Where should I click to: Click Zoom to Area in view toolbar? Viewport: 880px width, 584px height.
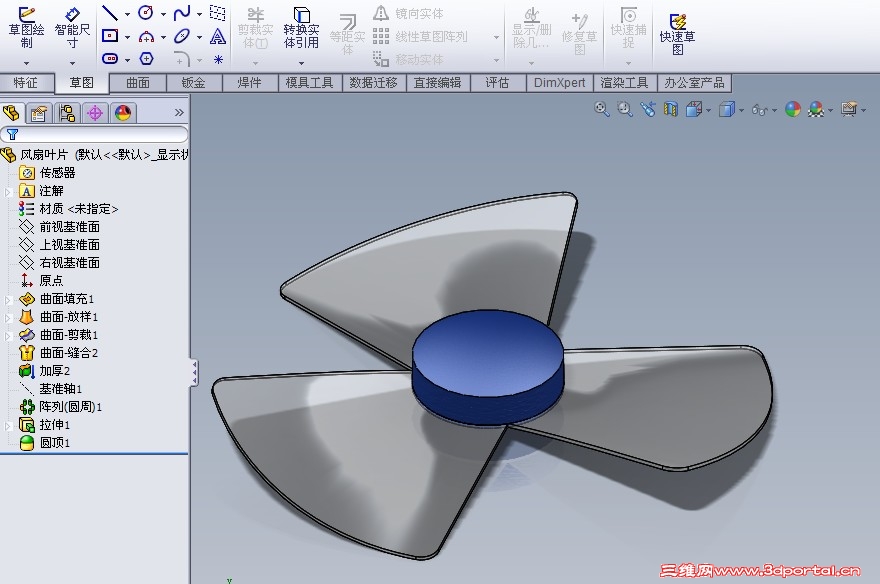(x=625, y=109)
